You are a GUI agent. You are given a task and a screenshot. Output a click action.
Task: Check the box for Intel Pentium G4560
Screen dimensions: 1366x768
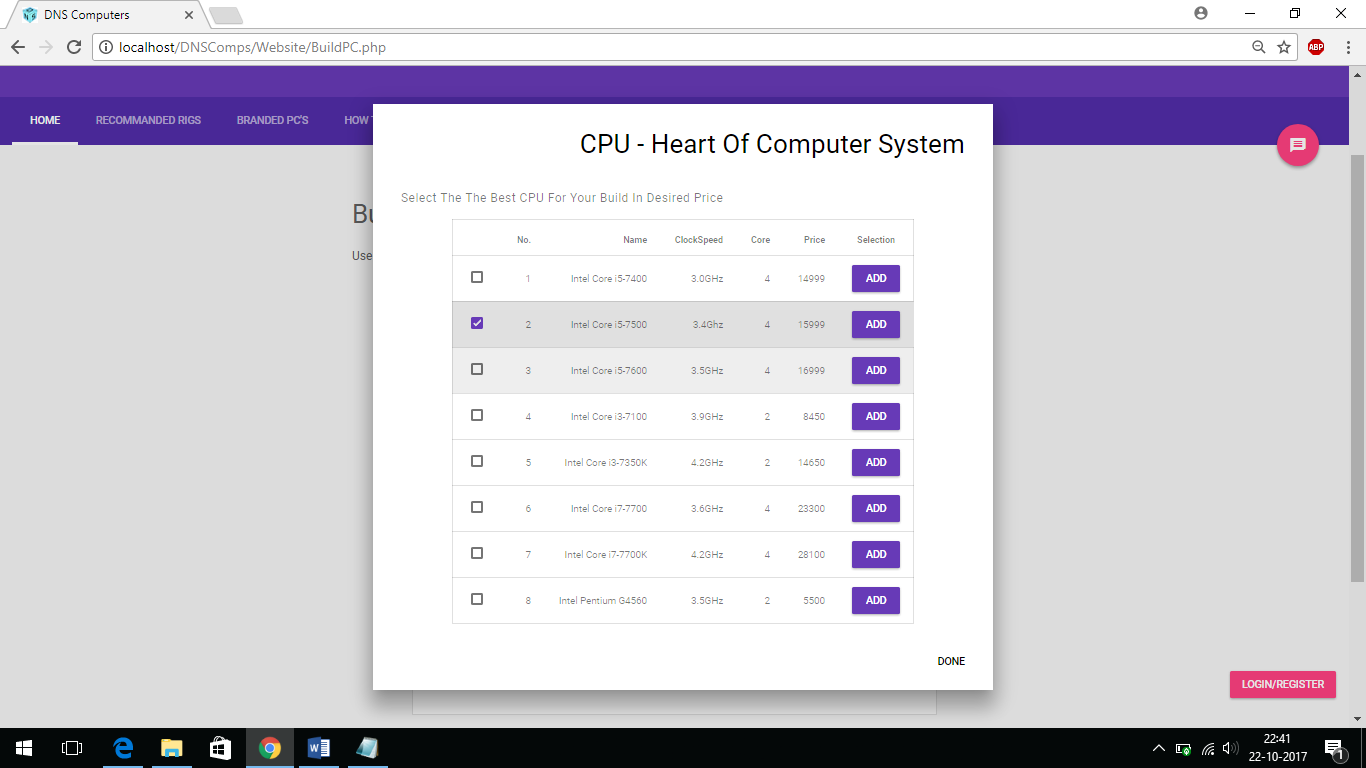[477, 599]
